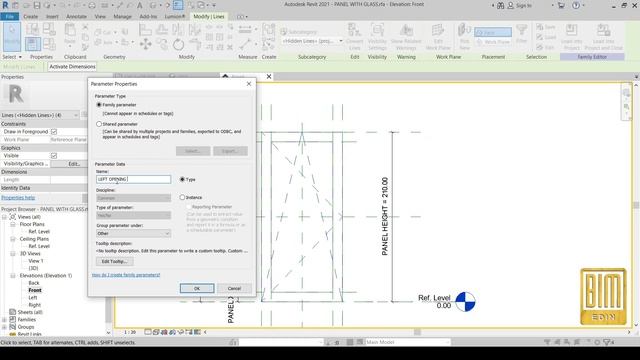Select the Front elevation in Project Browser

point(35,290)
